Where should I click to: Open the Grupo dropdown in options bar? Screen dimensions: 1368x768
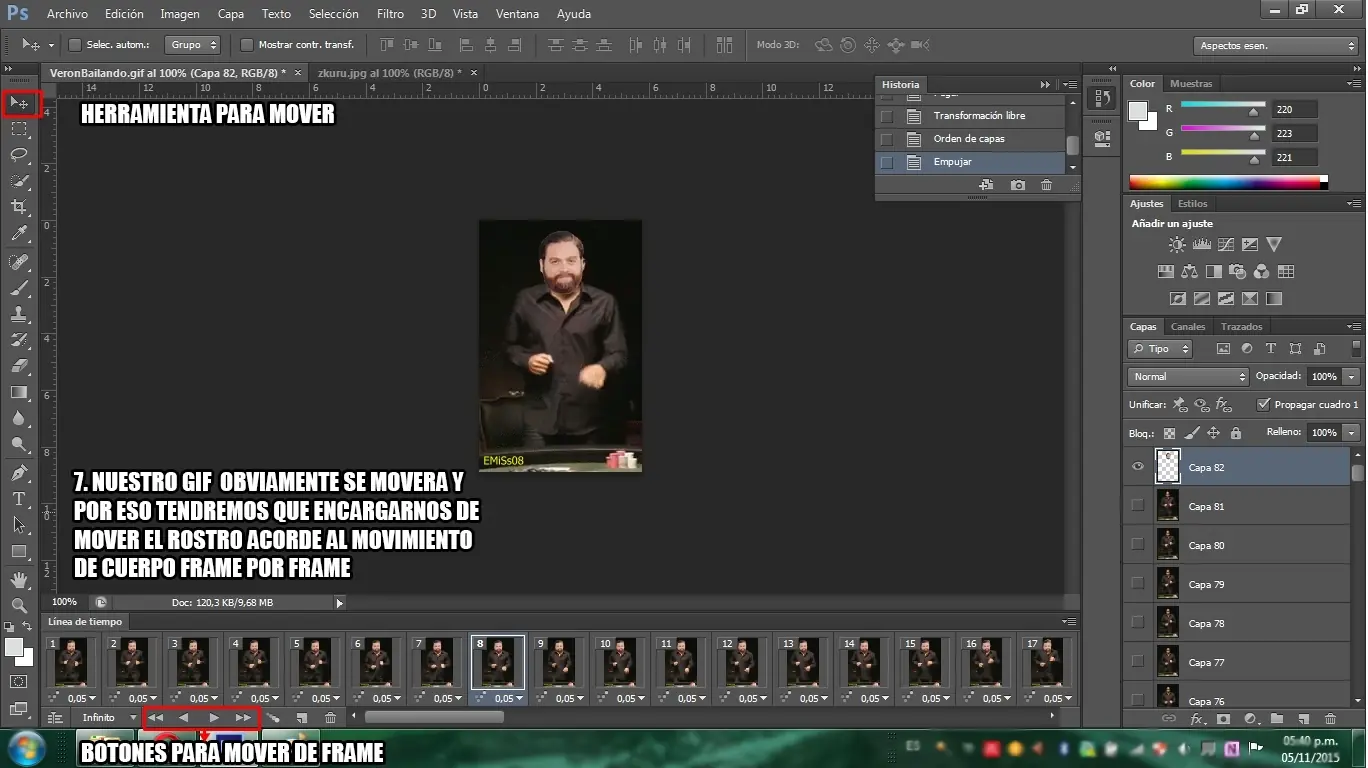coord(194,45)
